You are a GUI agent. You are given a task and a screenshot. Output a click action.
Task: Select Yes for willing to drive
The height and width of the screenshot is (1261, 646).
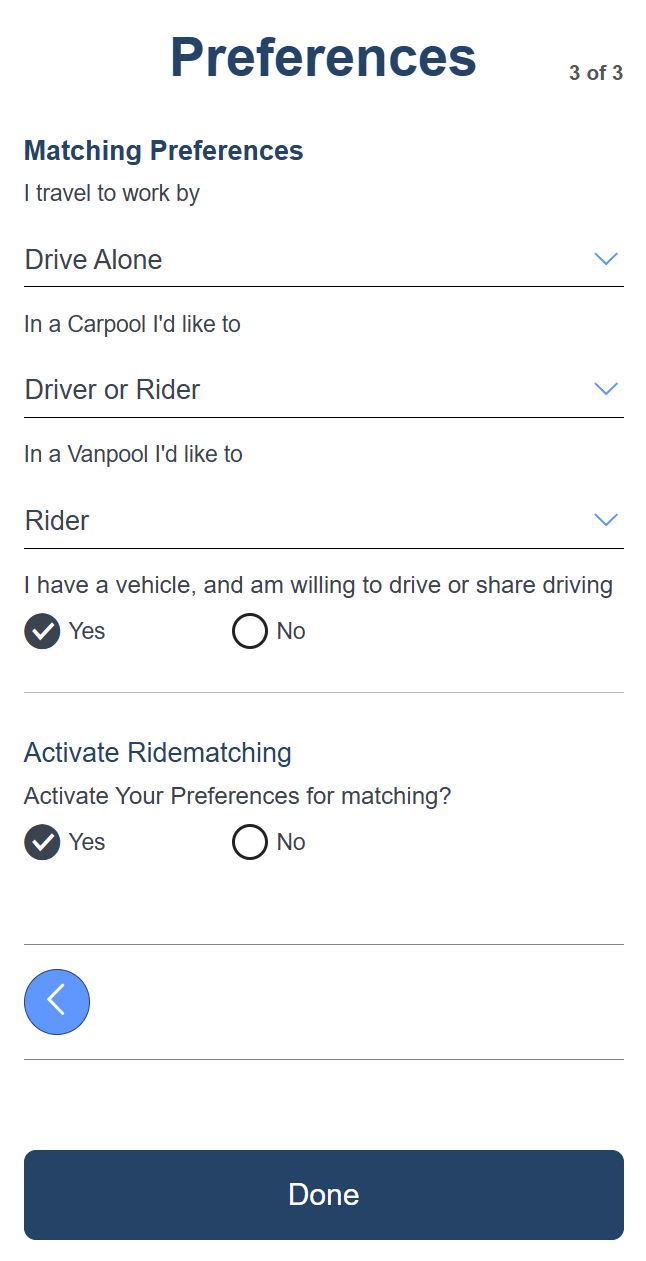(41, 631)
